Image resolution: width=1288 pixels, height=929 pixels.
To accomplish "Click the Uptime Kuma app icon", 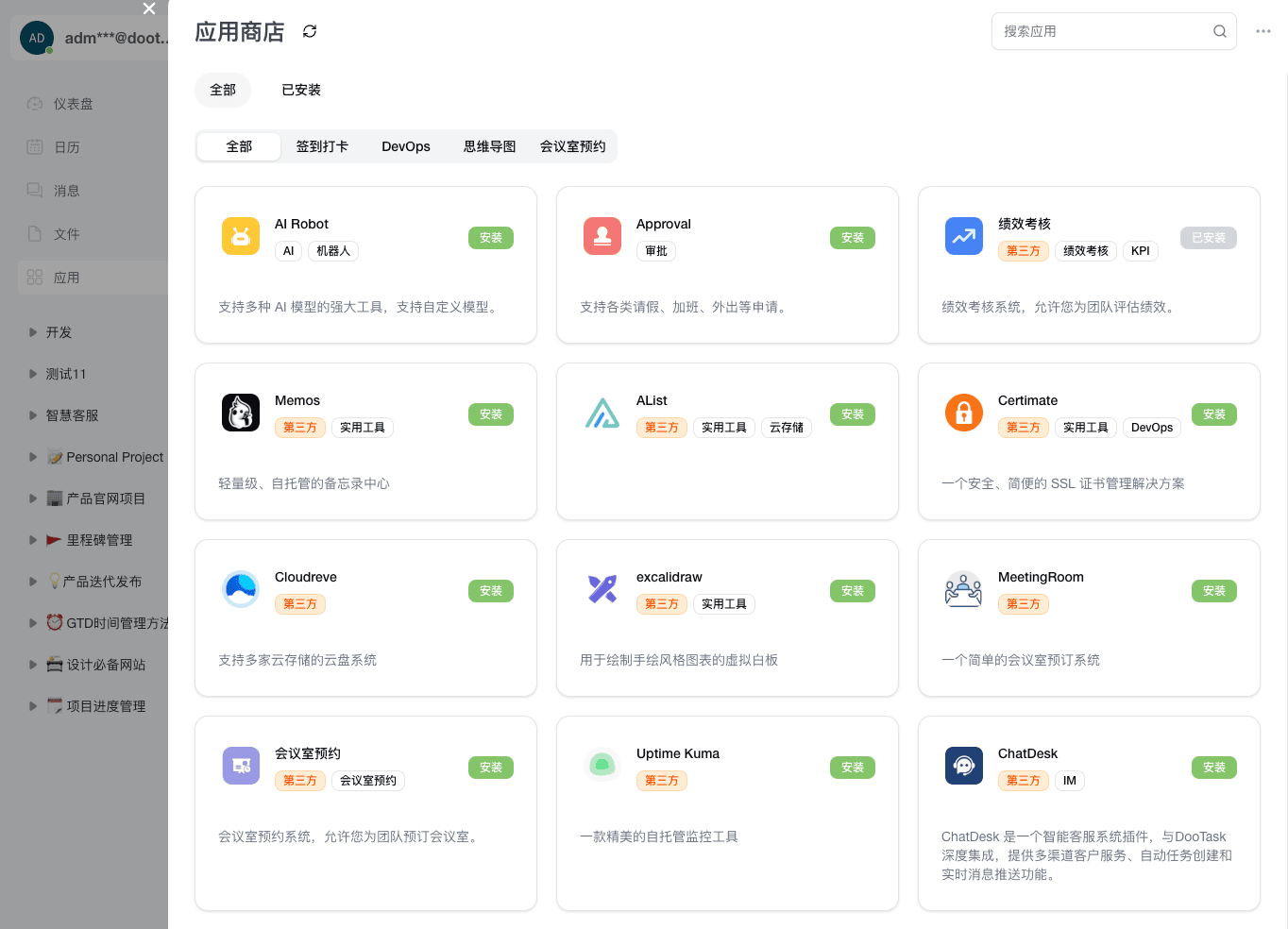I will pyautogui.click(x=602, y=766).
